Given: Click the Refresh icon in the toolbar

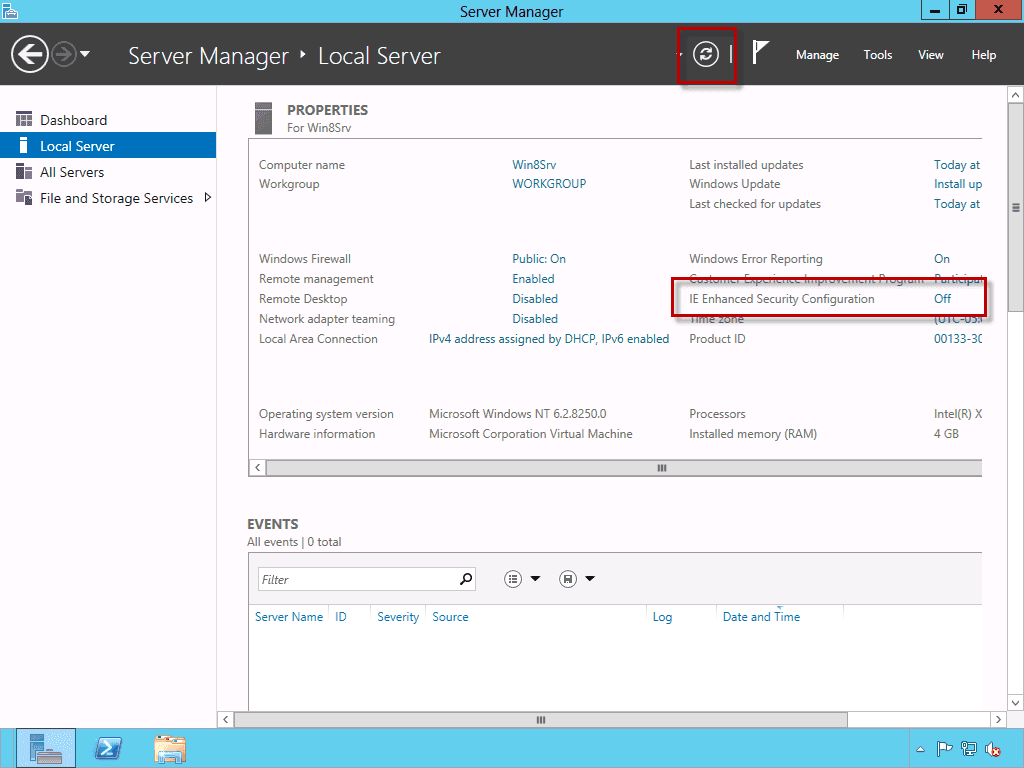Looking at the screenshot, I should click(x=706, y=55).
